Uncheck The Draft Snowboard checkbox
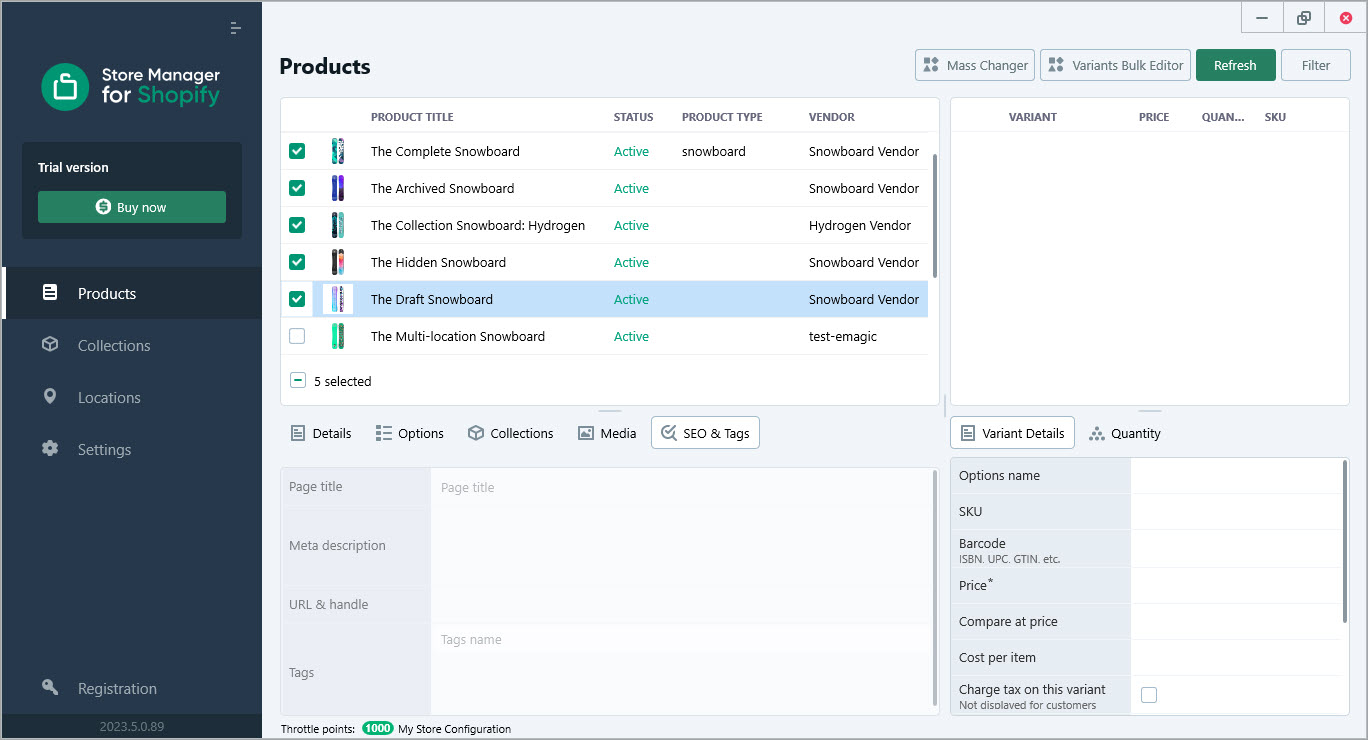Screen dimensions: 1368x740 pos(297,299)
